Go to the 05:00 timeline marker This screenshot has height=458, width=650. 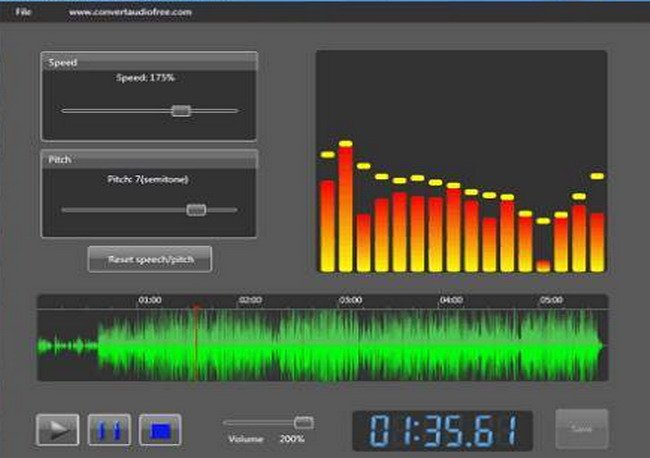click(551, 300)
